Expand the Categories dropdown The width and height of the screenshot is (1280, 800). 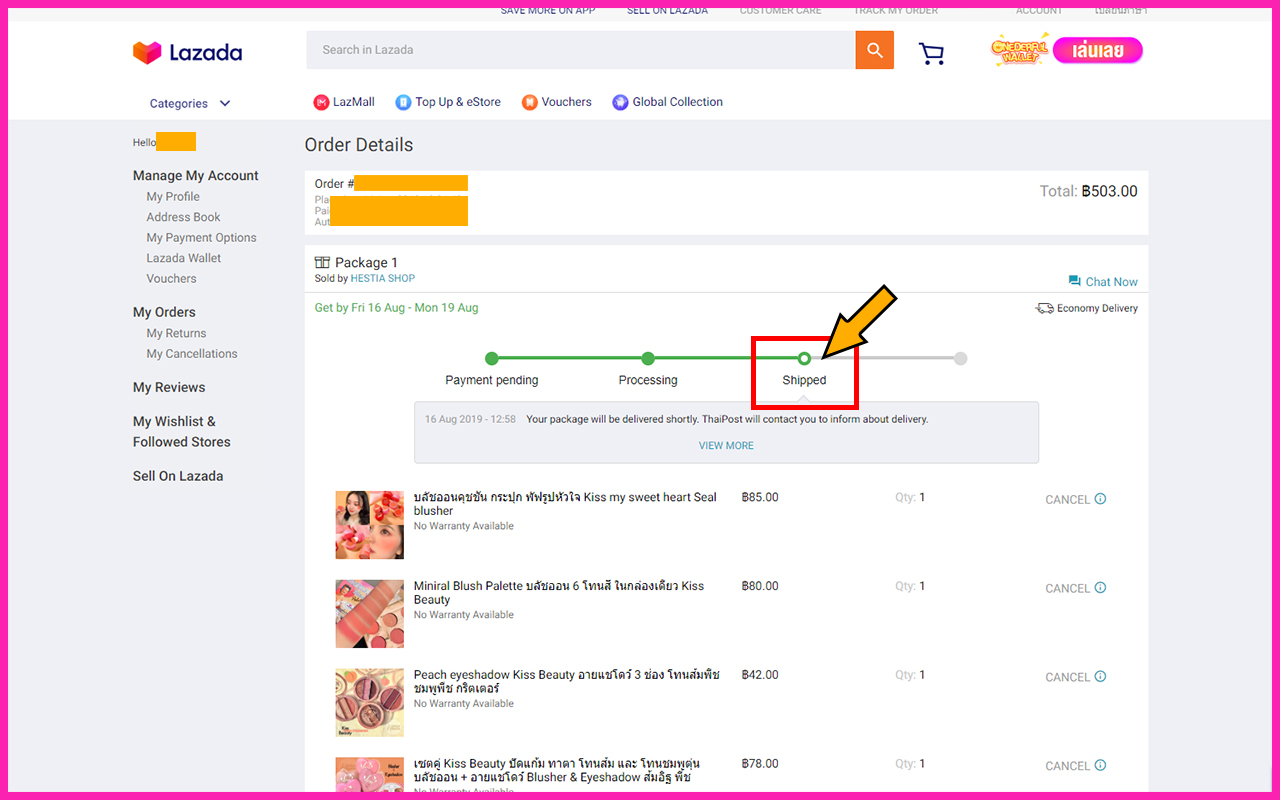click(x=190, y=104)
